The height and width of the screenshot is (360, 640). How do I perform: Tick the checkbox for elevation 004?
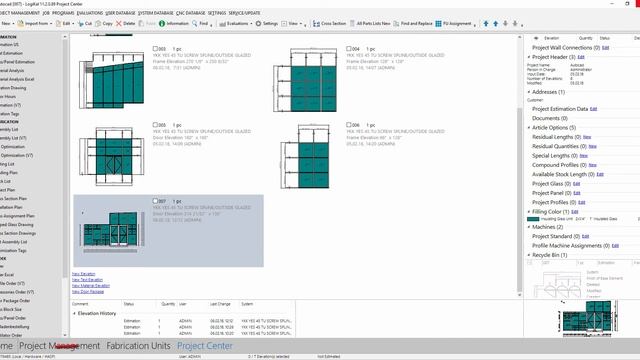tap(349, 49)
